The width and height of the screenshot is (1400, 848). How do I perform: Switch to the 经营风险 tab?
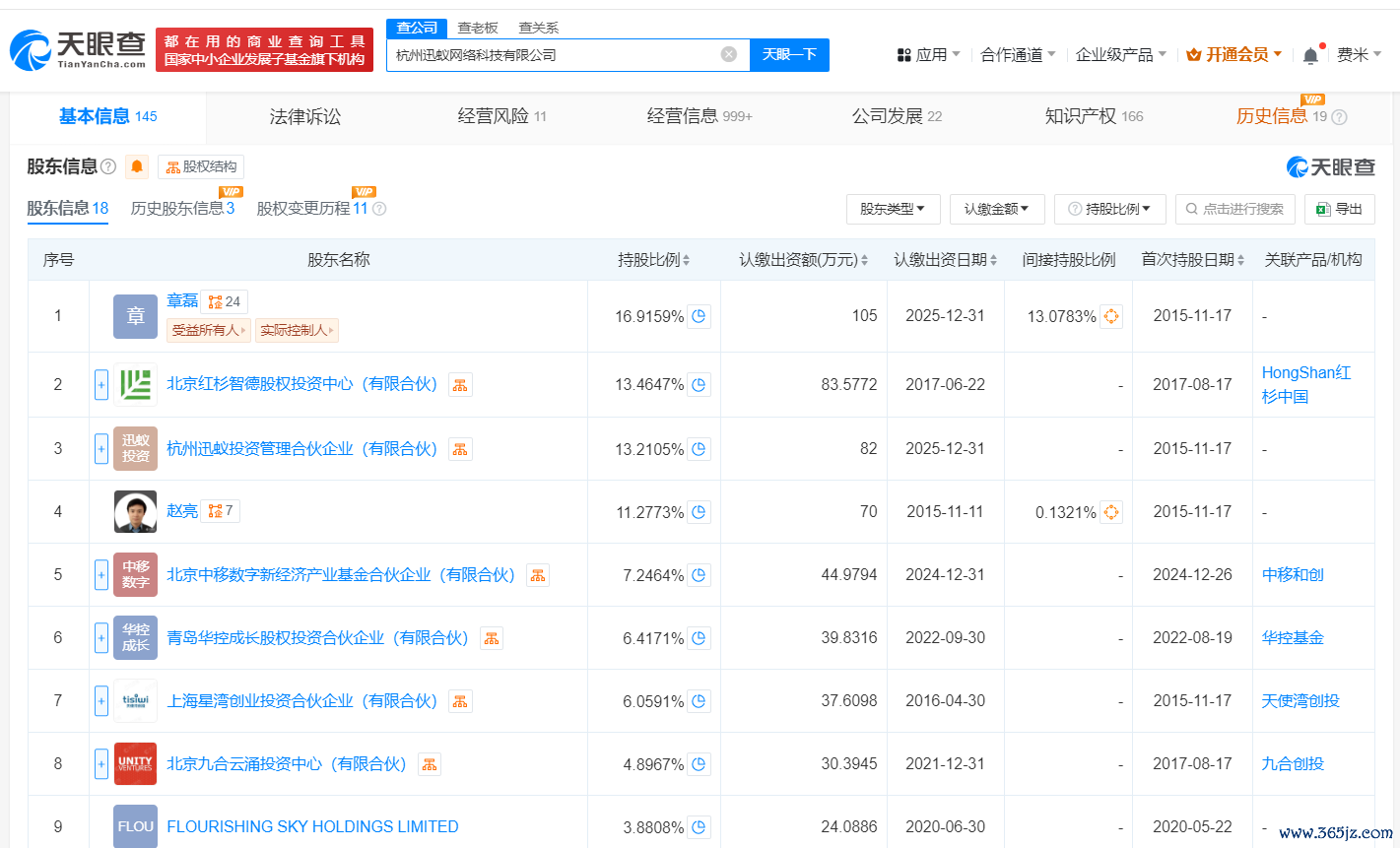pos(501,116)
